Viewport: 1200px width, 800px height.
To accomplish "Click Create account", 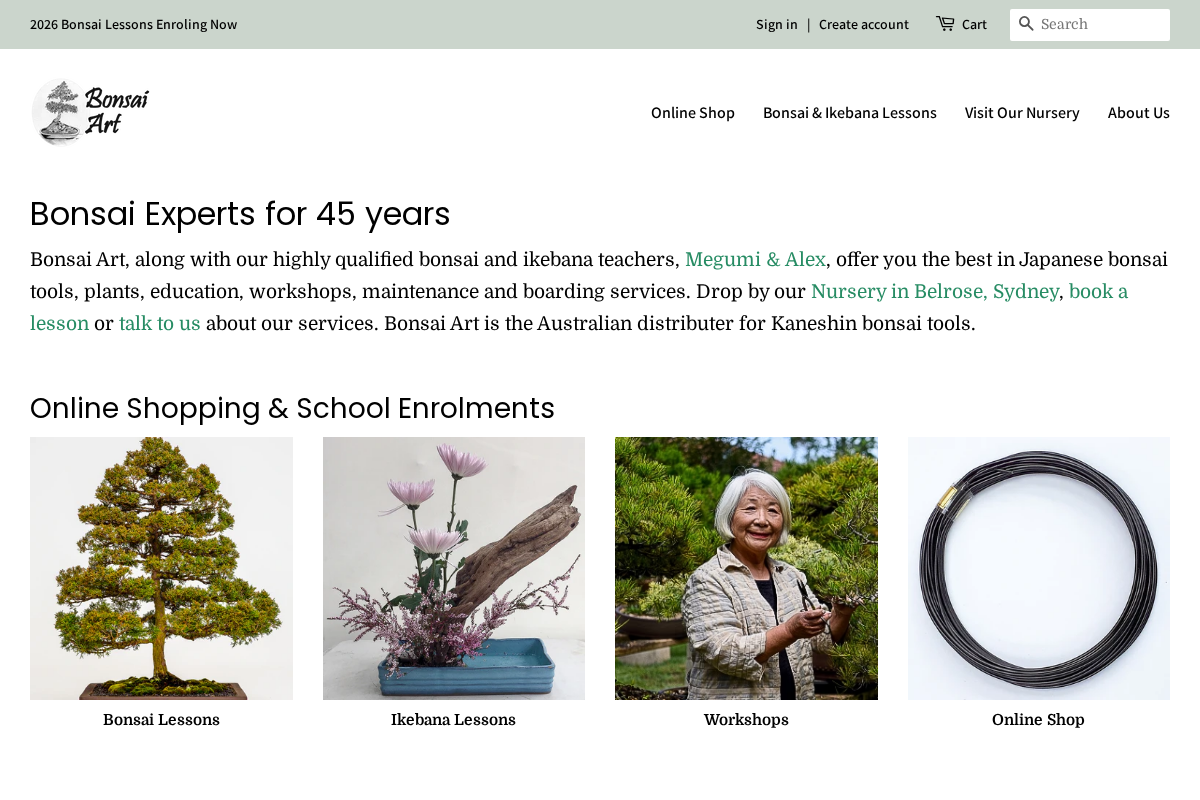I will point(863,24).
